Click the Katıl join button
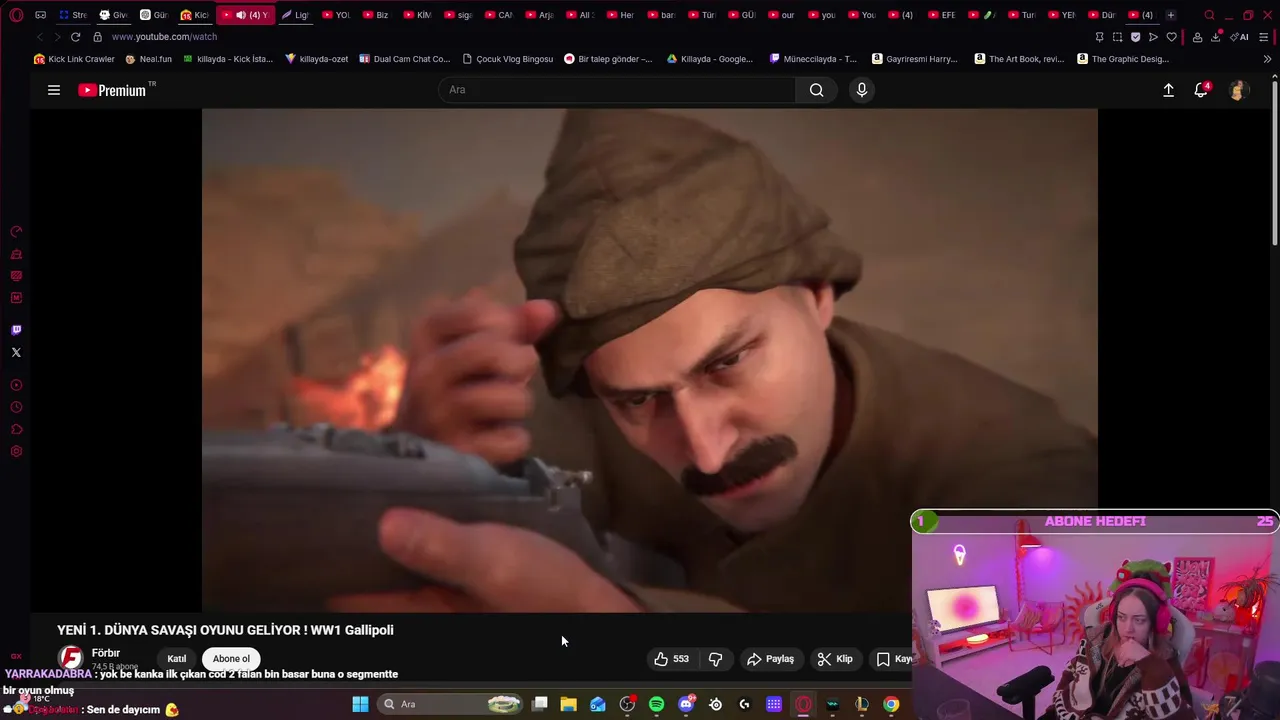 pos(177,659)
